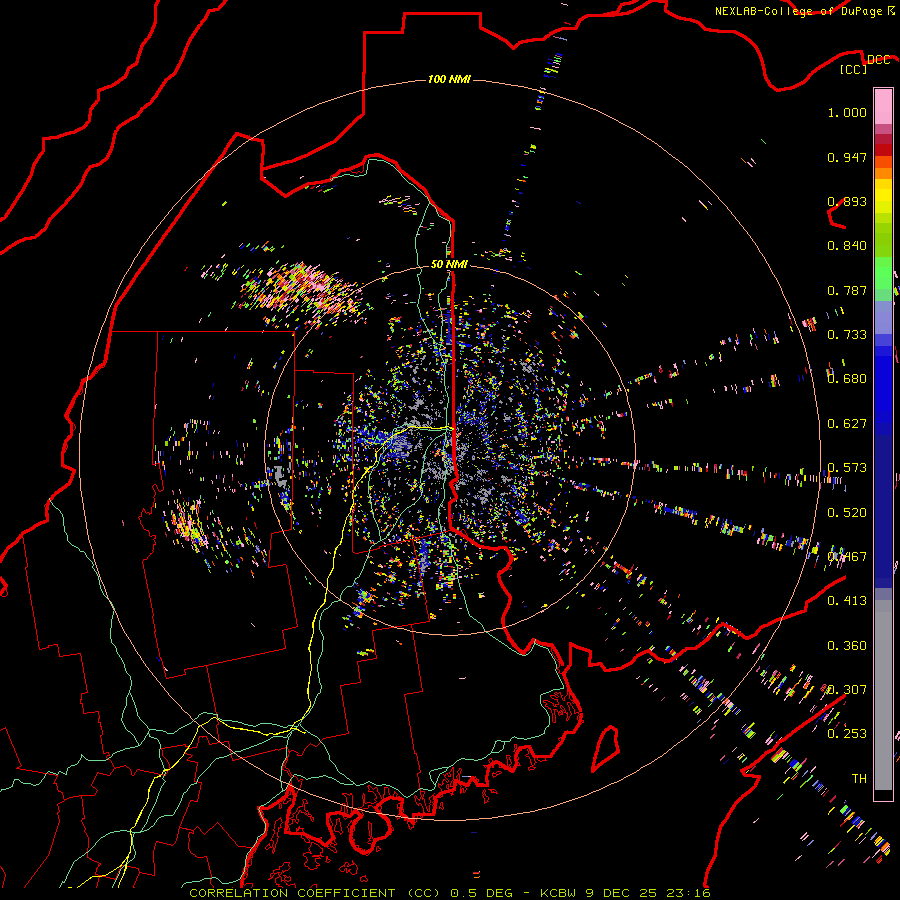Select the 0.733 value on the color scale

[847, 335]
